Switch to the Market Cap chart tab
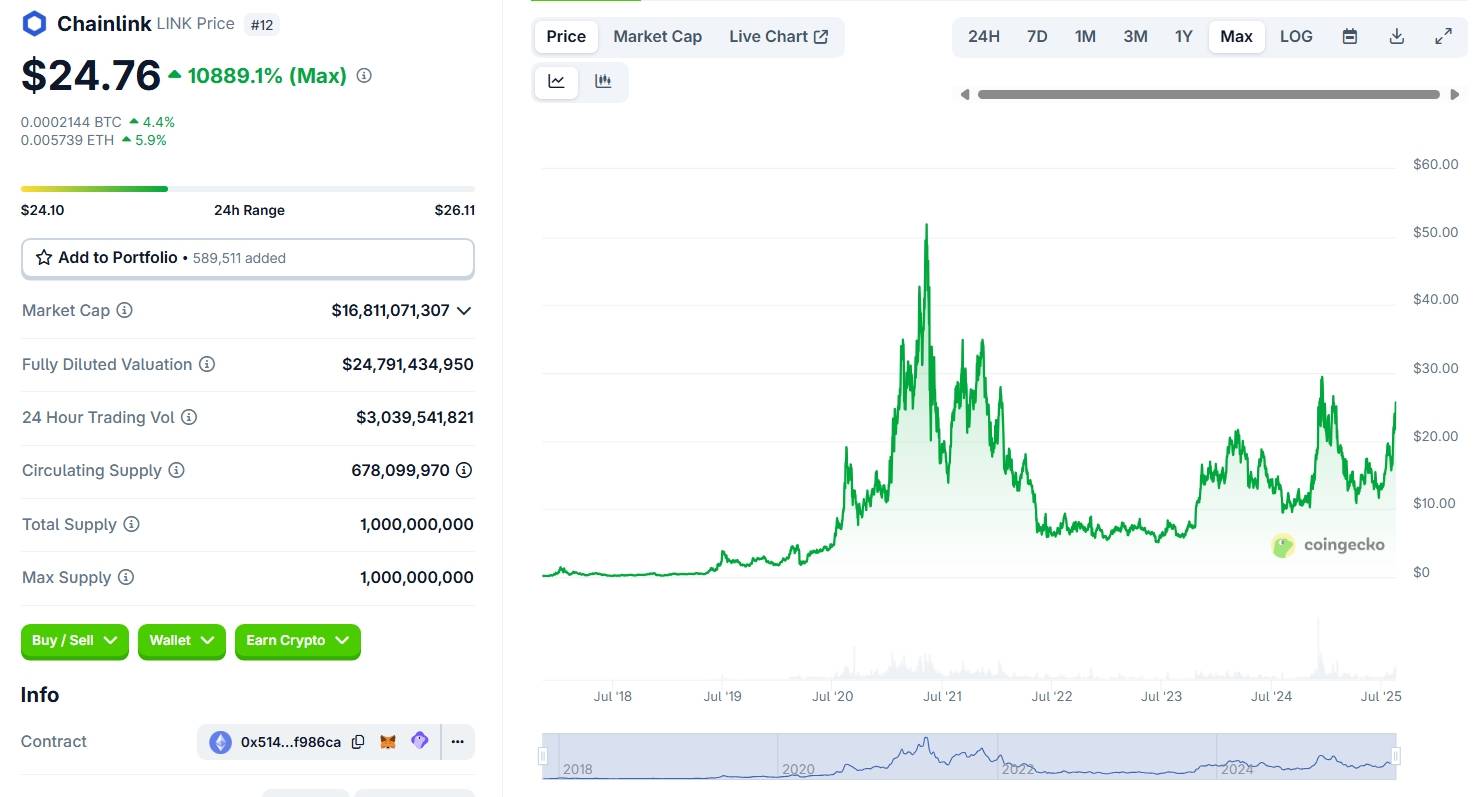 click(658, 37)
